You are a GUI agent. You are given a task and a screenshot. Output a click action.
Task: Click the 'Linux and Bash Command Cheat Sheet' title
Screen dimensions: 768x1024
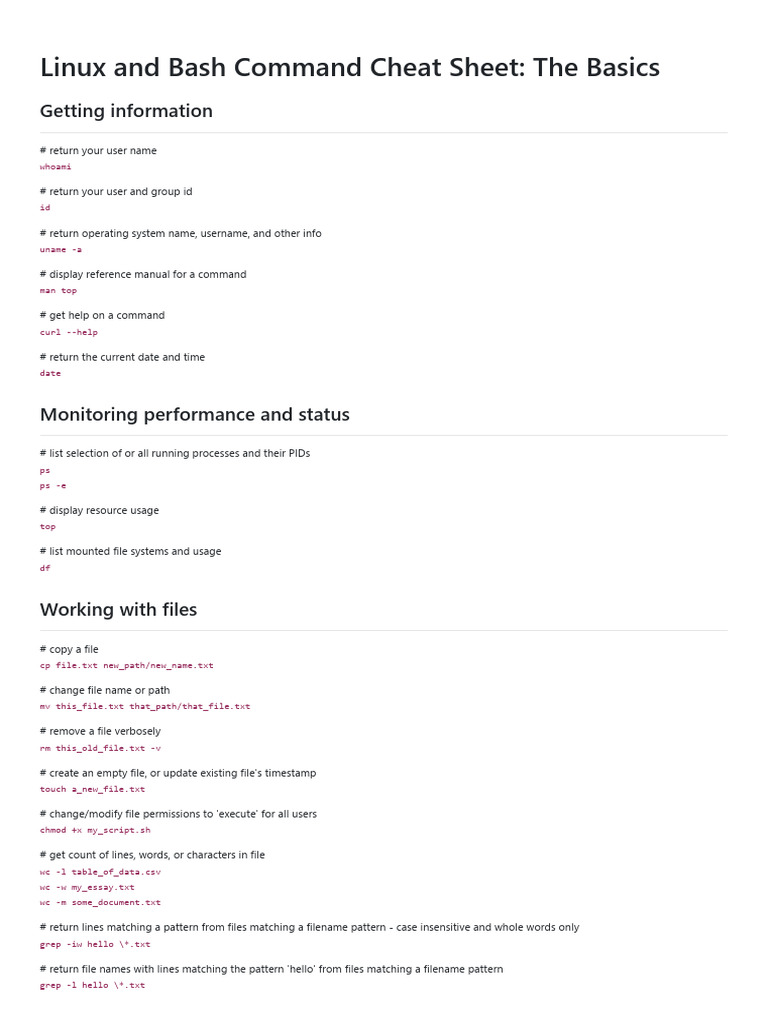[349, 67]
